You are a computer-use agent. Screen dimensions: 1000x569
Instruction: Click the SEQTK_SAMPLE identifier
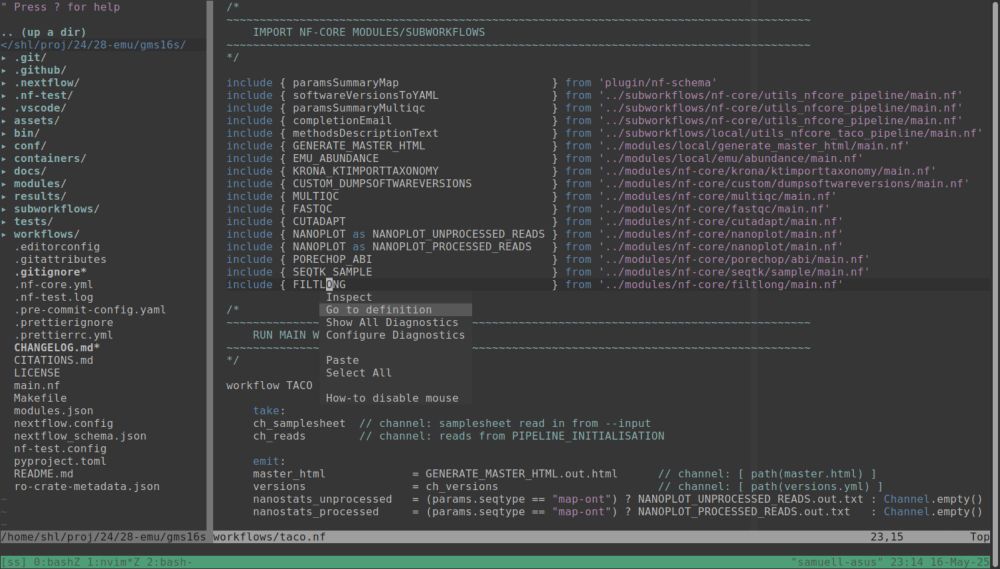[x=332, y=272]
